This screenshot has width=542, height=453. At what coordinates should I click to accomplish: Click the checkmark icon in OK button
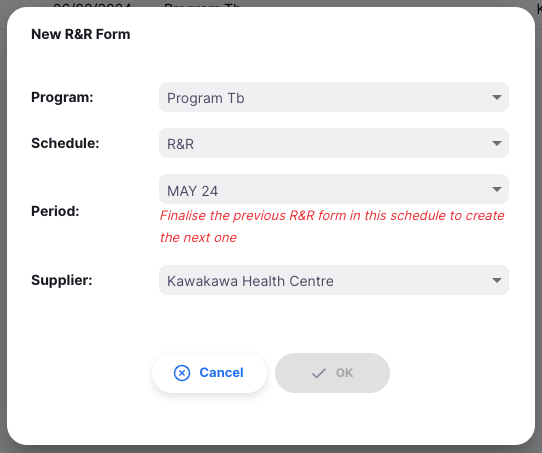319,373
